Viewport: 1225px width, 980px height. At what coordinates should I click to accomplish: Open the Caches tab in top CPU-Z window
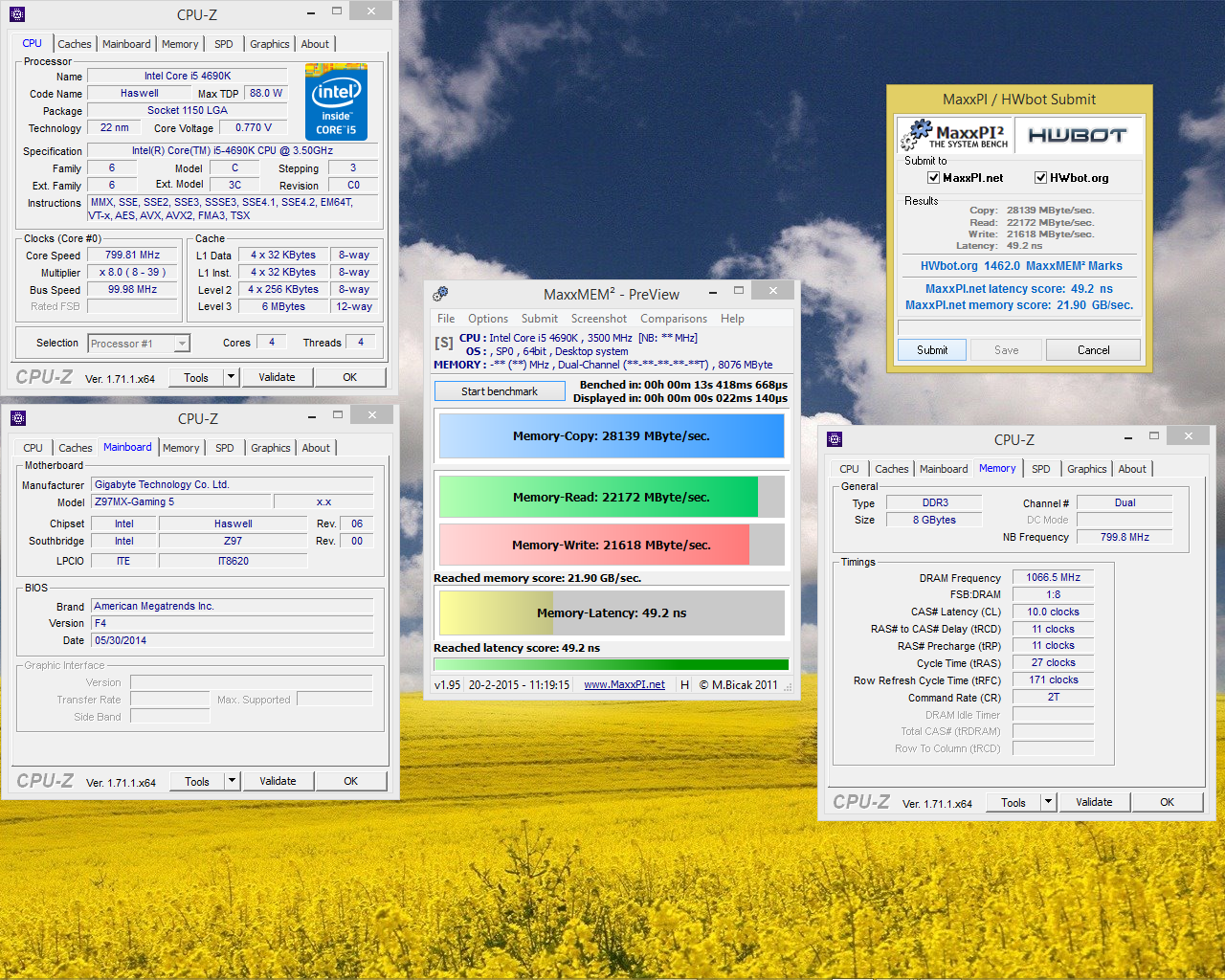click(x=75, y=44)
